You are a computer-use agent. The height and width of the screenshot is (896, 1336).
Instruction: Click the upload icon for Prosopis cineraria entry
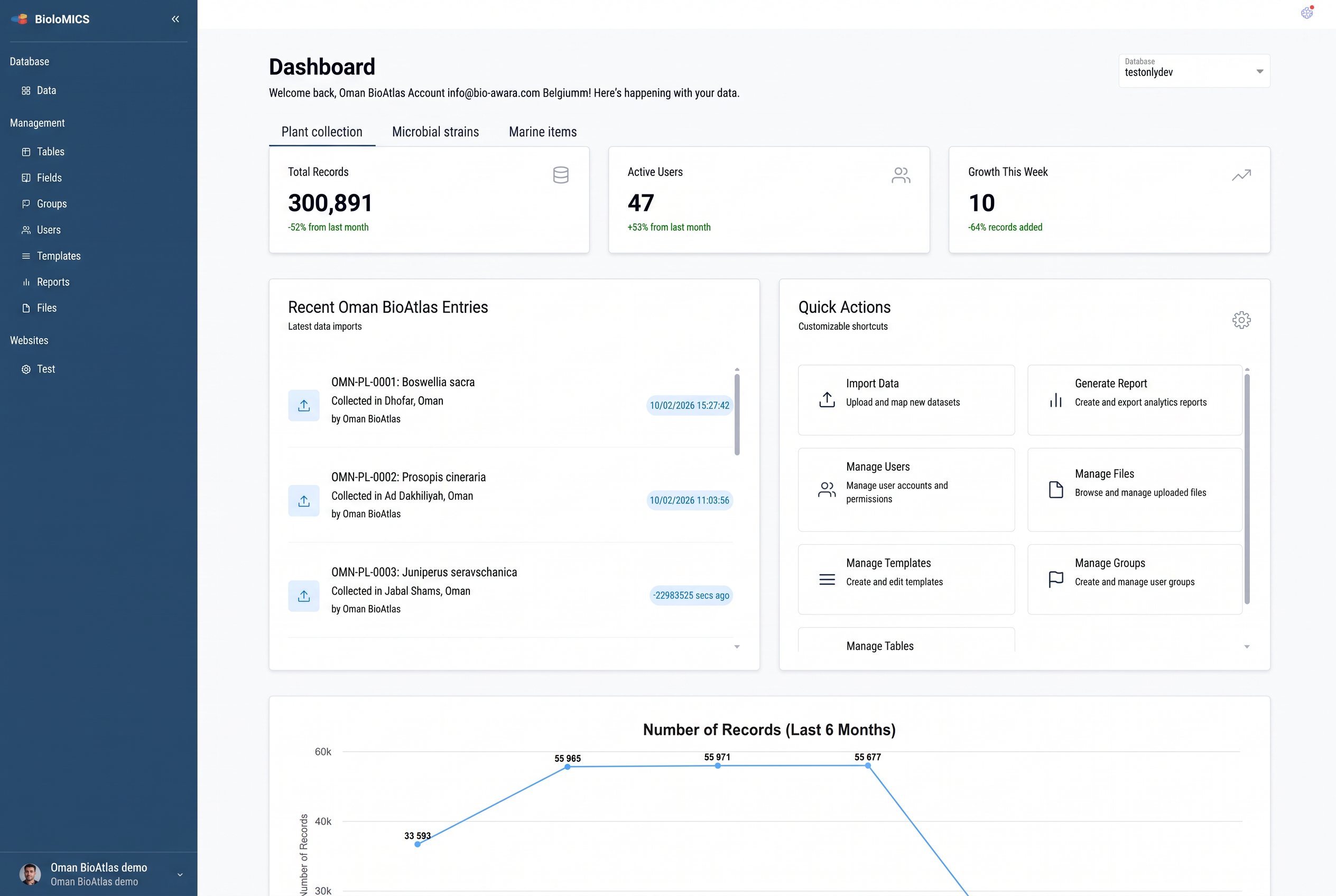(303, 501)
